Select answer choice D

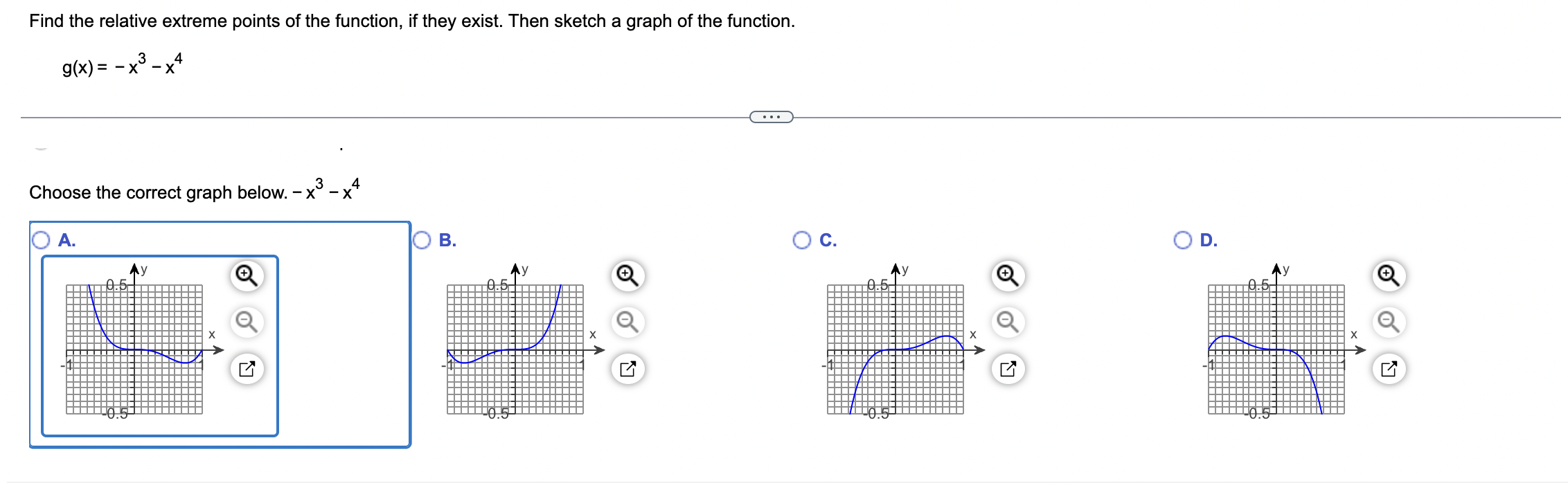tap(1183, 241)
